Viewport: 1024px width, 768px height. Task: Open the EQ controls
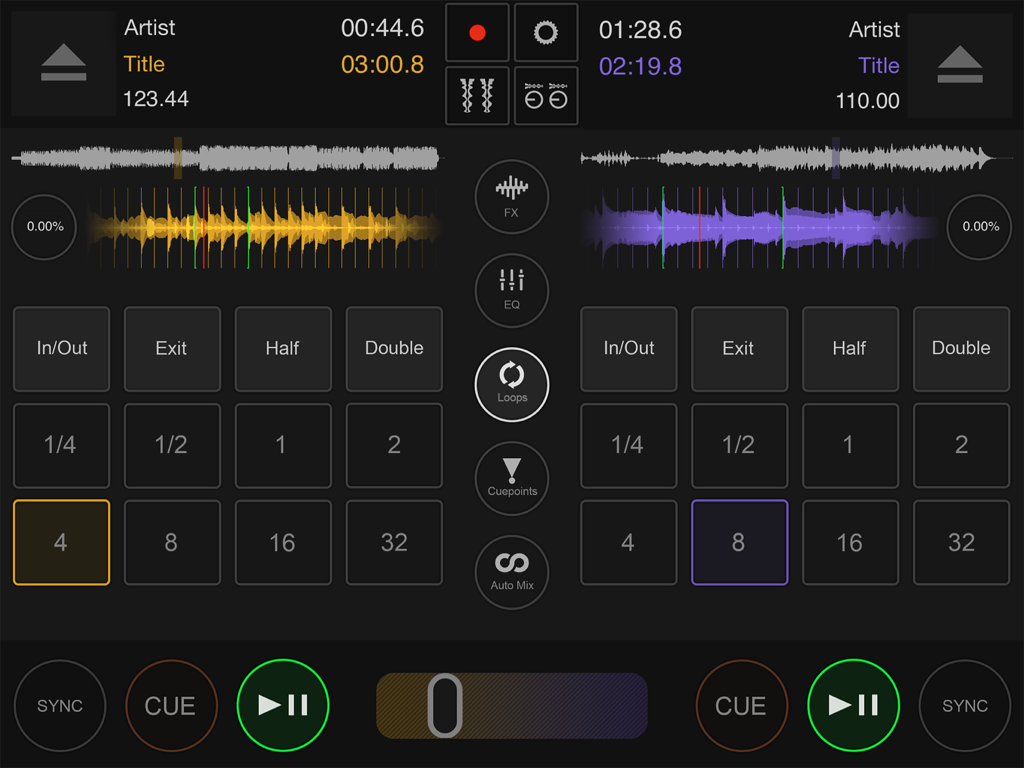(x=511, y=290)
